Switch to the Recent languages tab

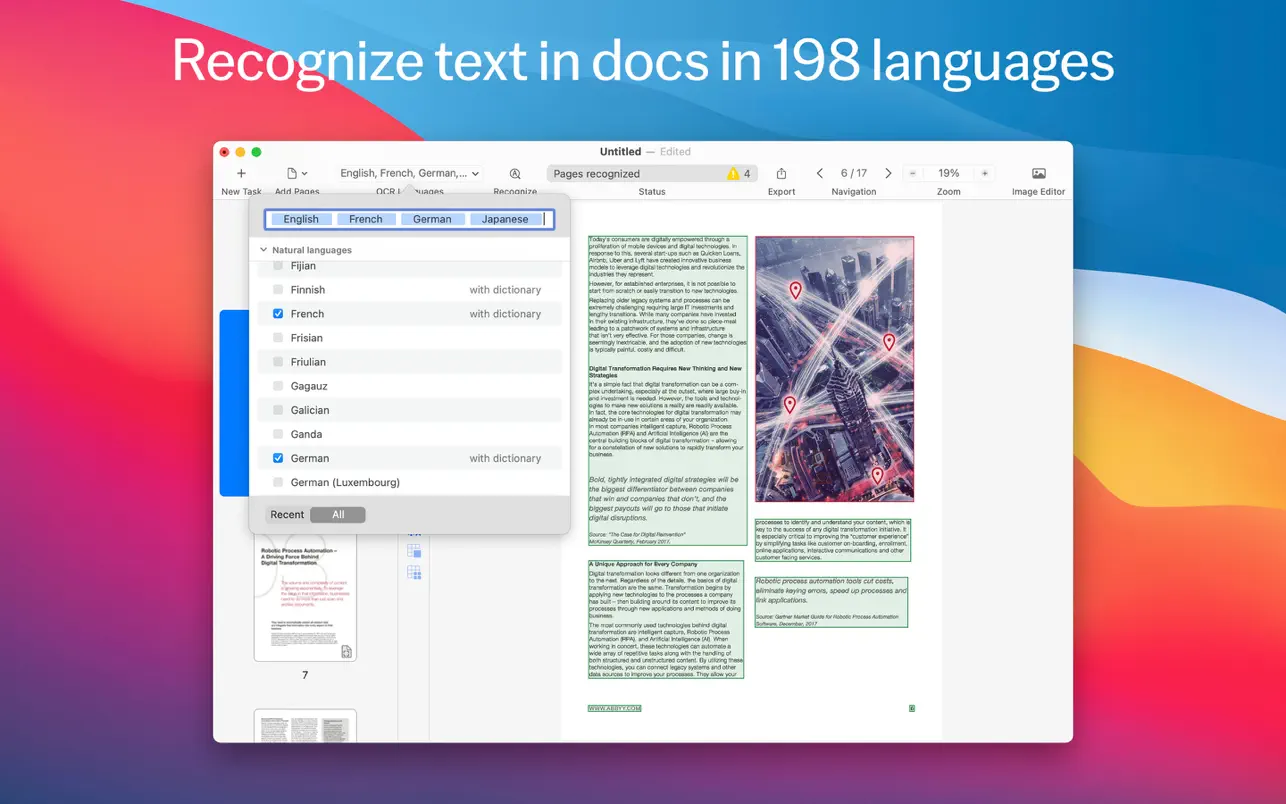pos(287,515)
